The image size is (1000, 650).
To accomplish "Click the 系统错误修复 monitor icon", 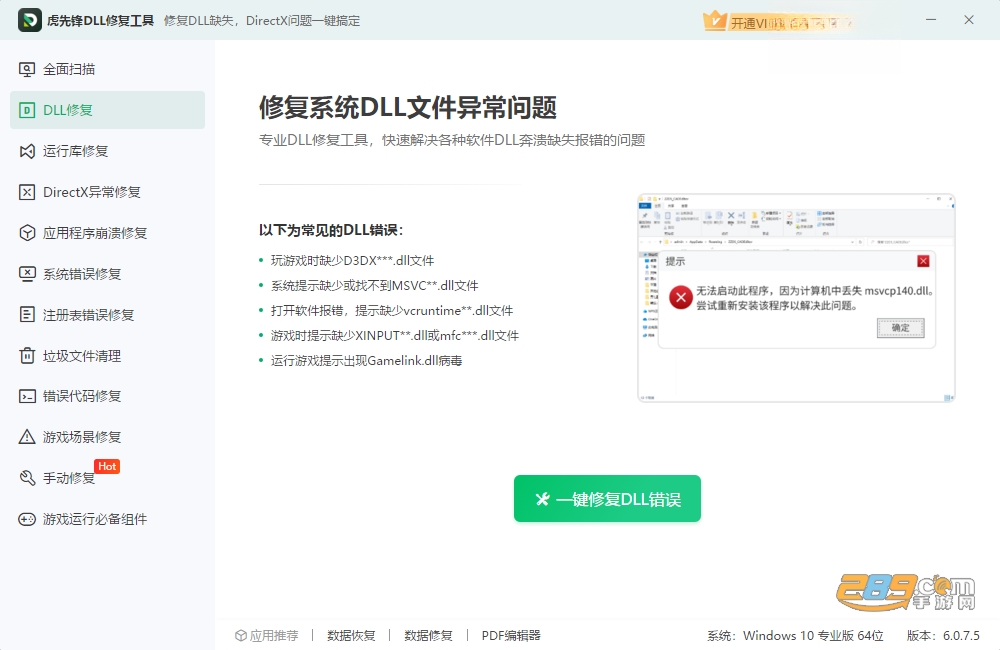I will (27, 274).
